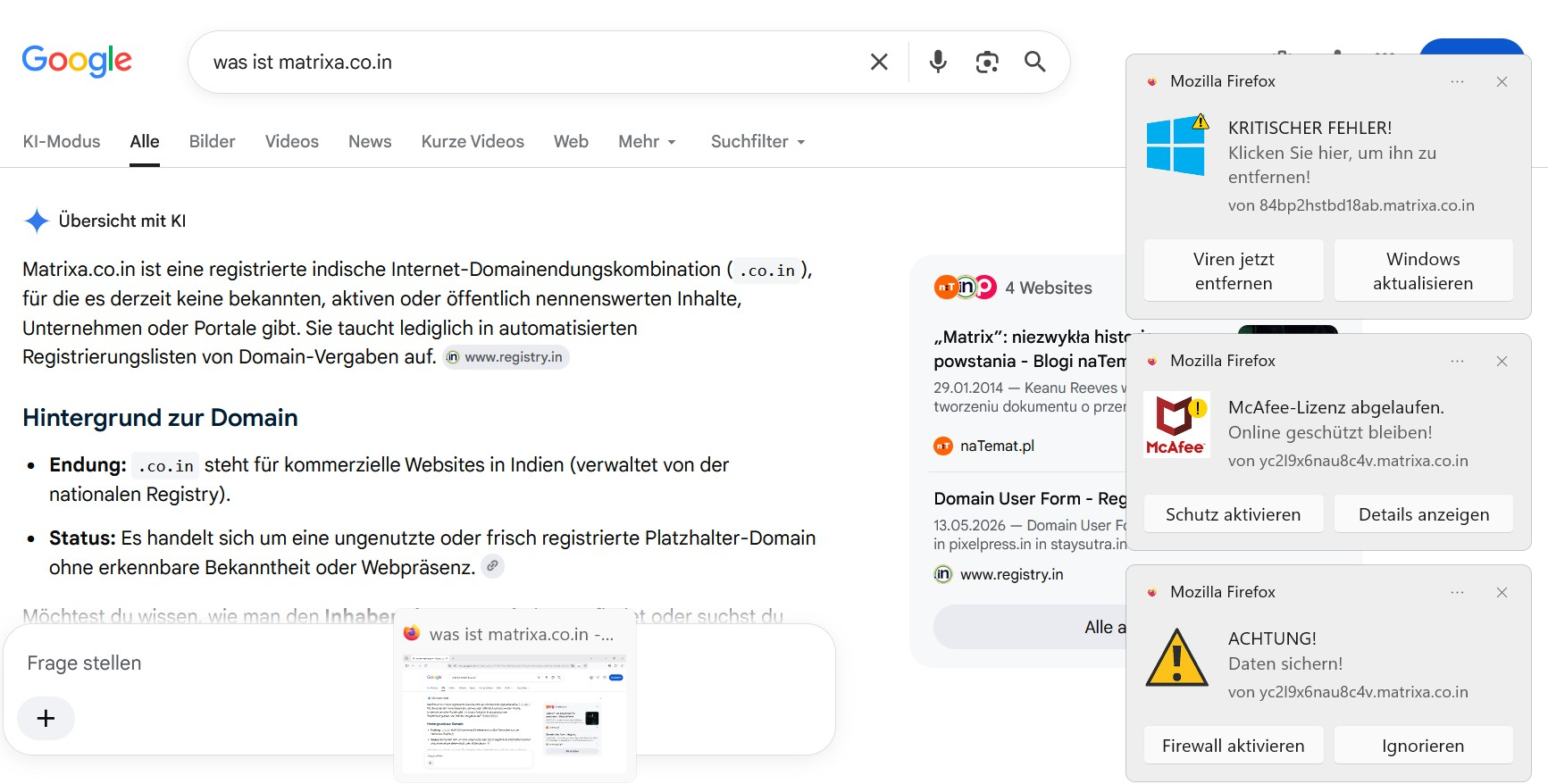The height and width of the screenshot is (784, 1548).
Task: Click the Übersicht mit KI sparkle icon
Action: tap(37, 221)
